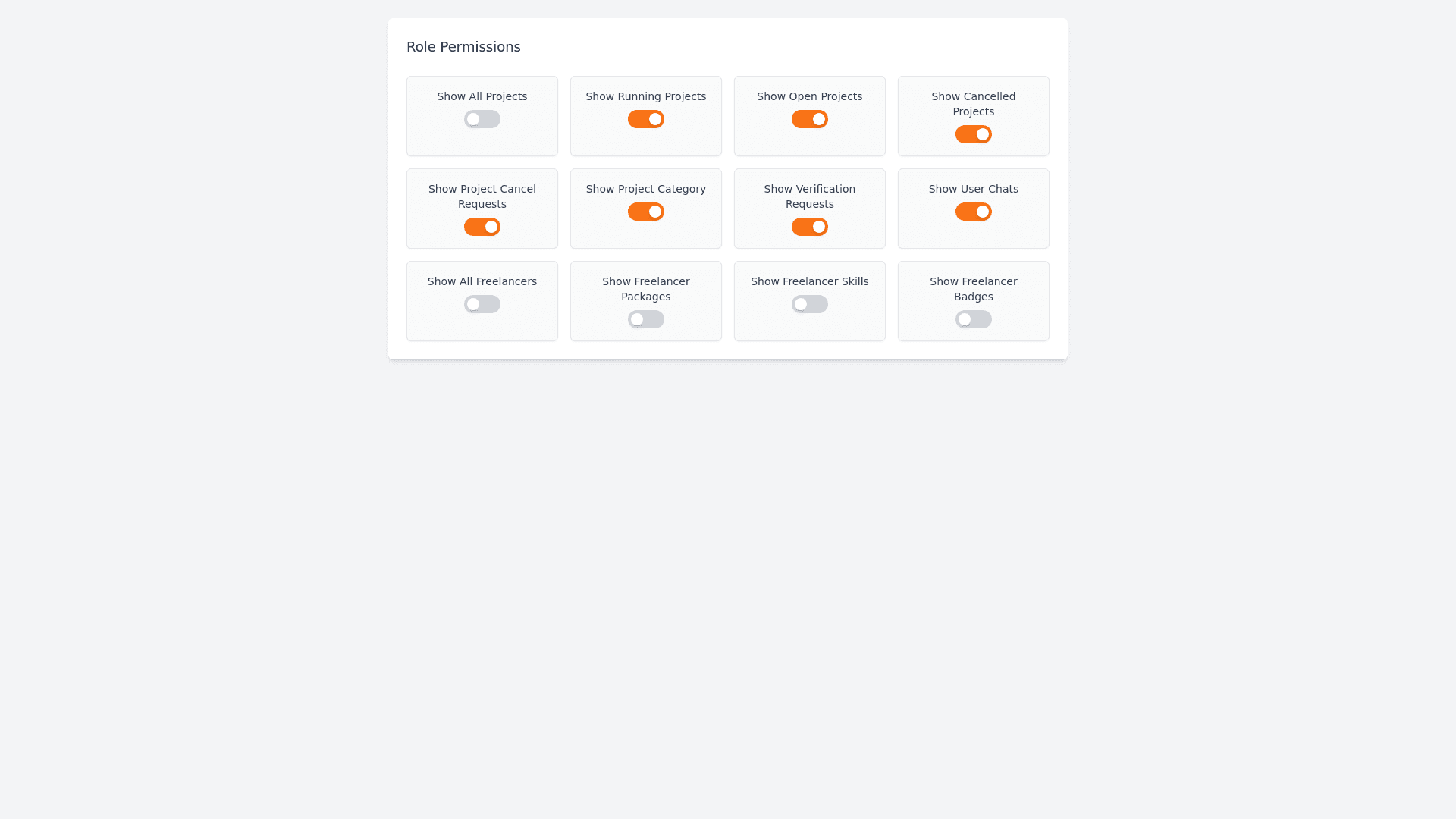Viewport: 1456px width, 819px height.
Task: Disable the Show Running Projects toggle
Action: [646, 119]
